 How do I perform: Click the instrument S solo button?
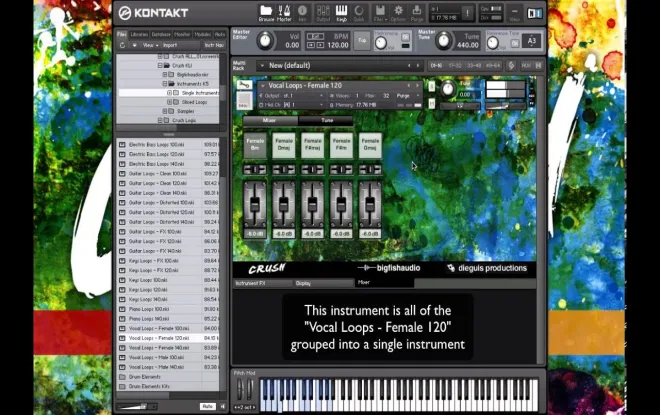point(431,87)
